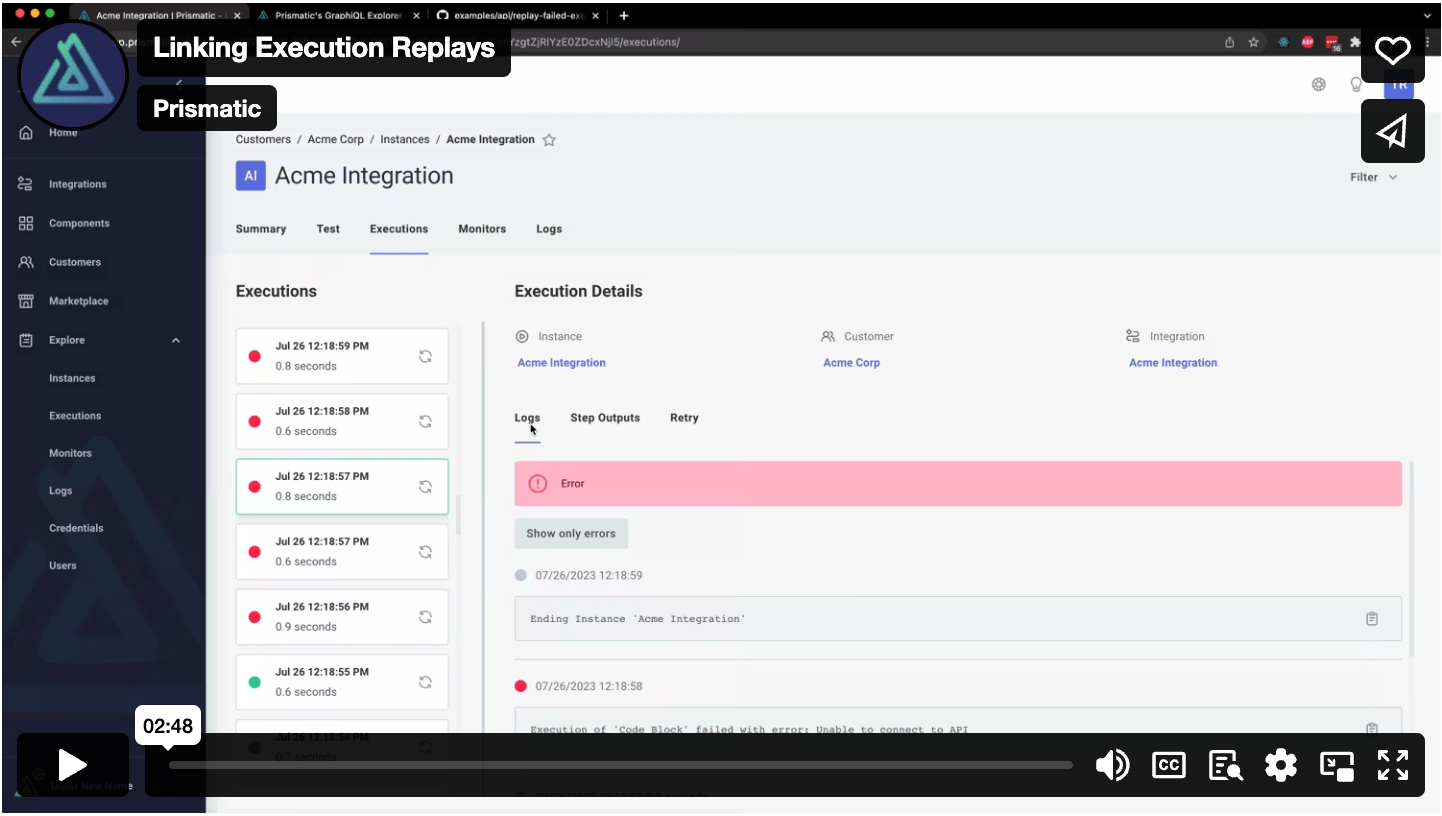Image resolution: width=1442 pixels, height=816 pixels.
Task: Click Show only errors button
Action: click(x=571, y=533)
